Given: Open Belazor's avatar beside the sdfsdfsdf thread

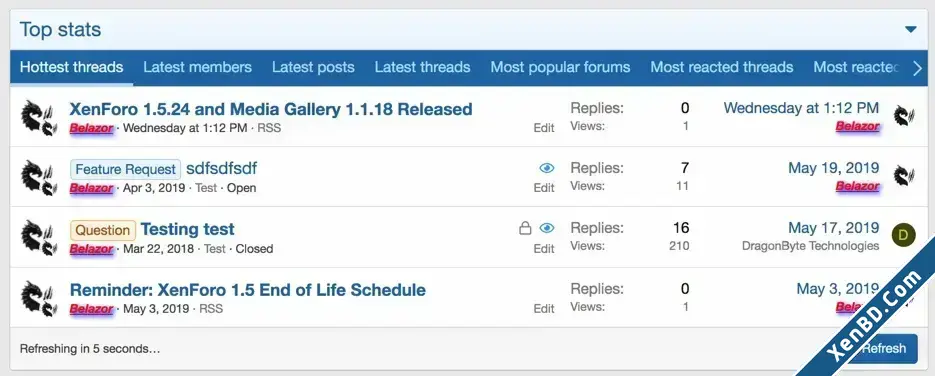Looking at the screenshot, I should click(39, 177).
